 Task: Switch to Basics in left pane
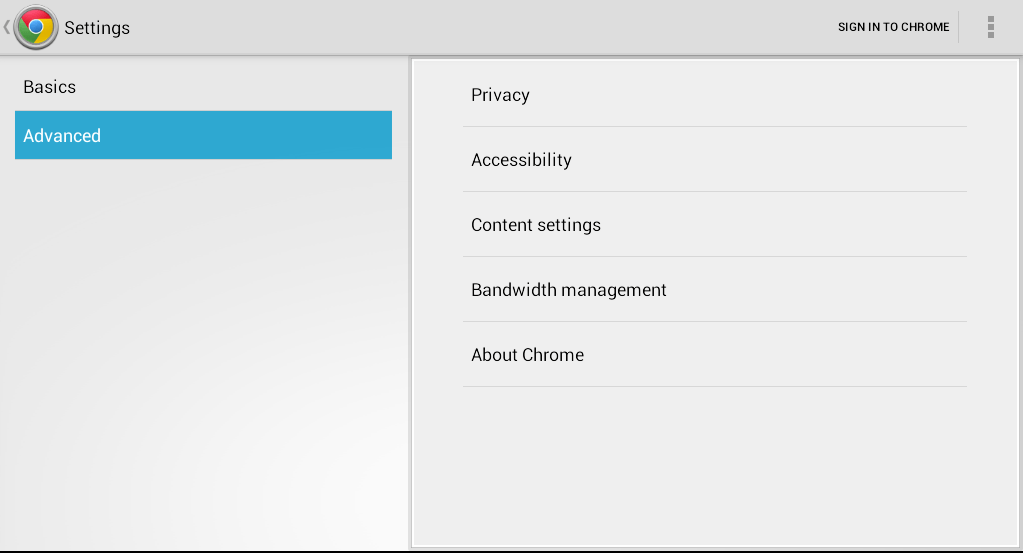pyautogui.click(x=204, y=87)
